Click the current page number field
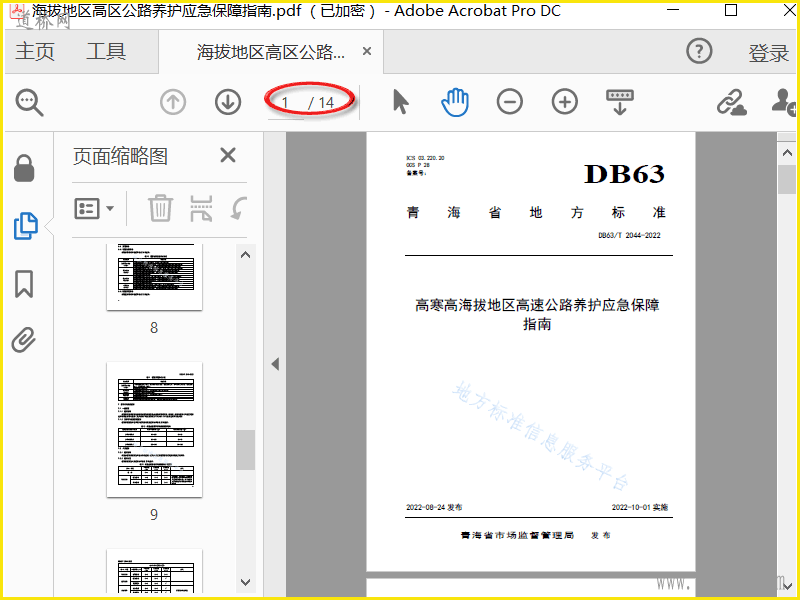 285,103
